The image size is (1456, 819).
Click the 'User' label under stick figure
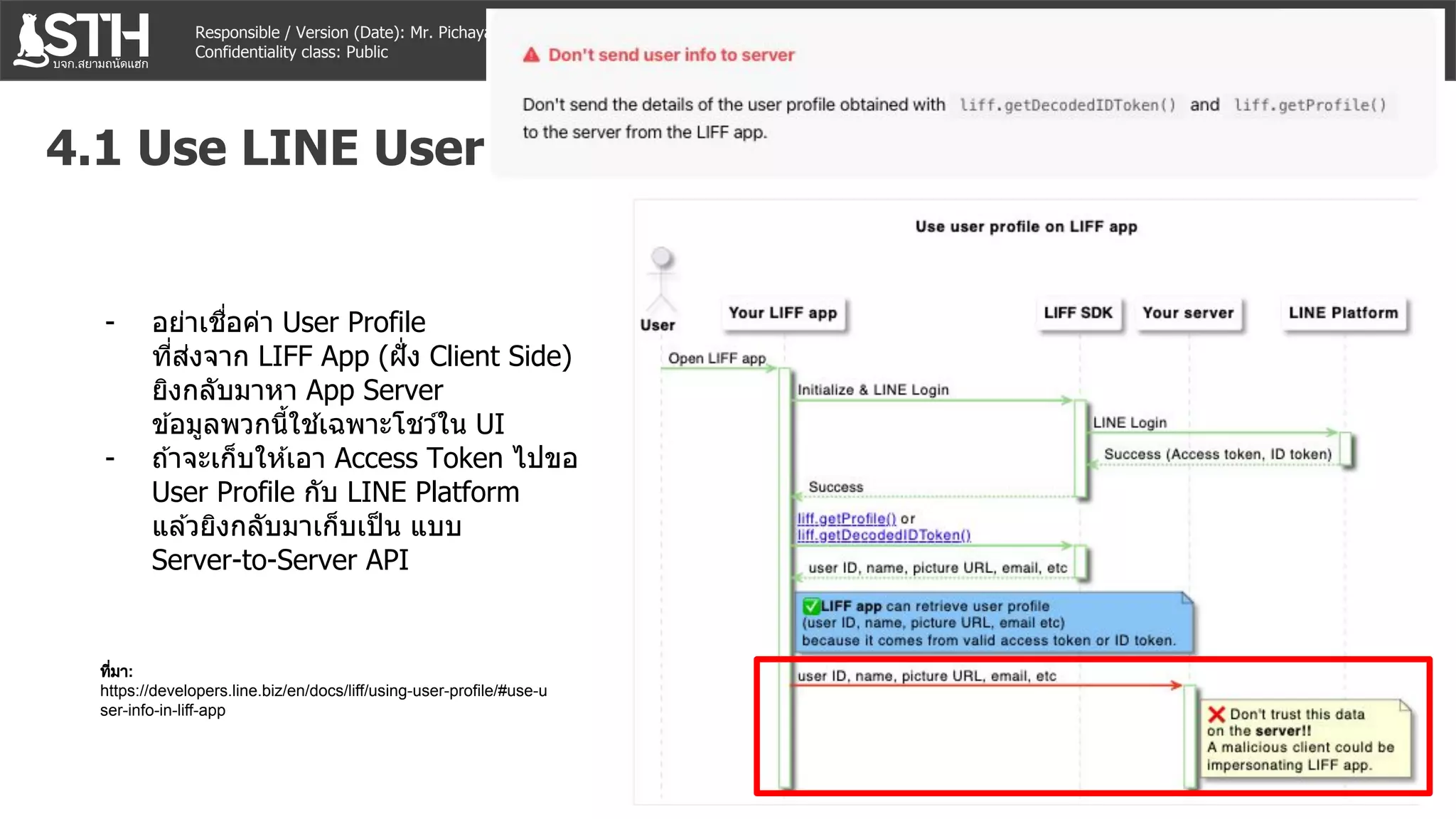pyautogui.click(x=658, y=325)
